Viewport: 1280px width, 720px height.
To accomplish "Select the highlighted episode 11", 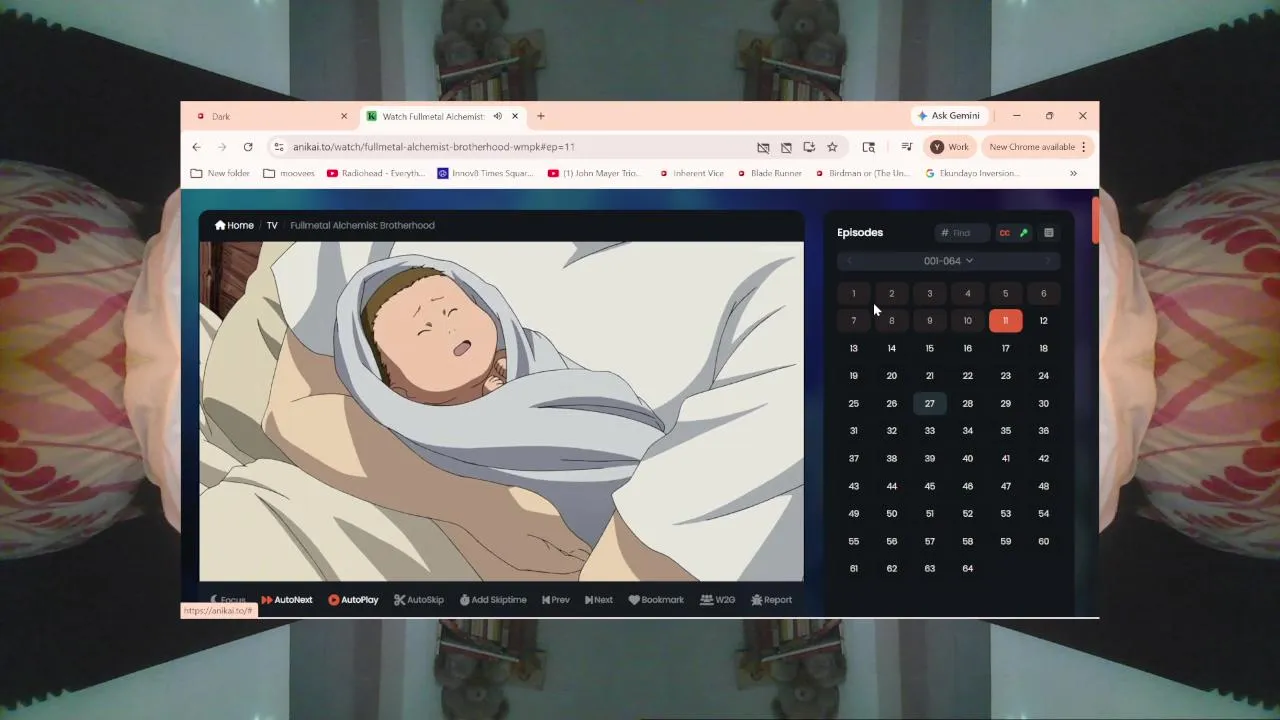I will tap(1006, 321).
